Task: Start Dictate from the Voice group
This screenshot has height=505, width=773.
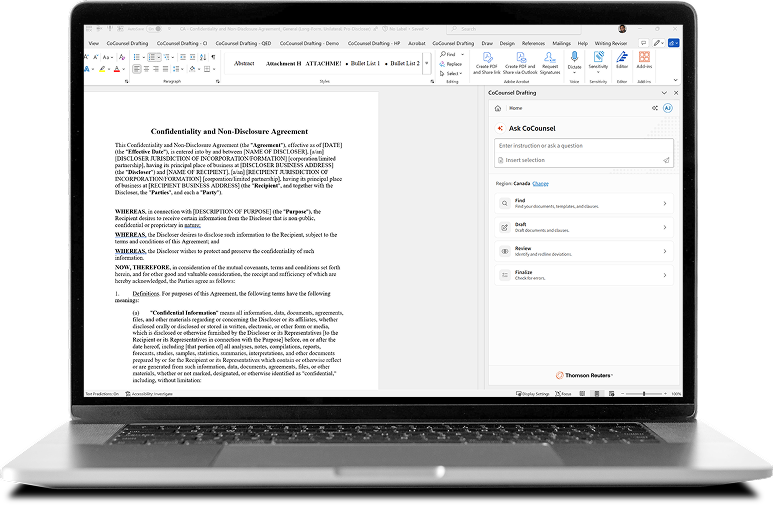Action: pyautogui.click(x=574, y=61)
